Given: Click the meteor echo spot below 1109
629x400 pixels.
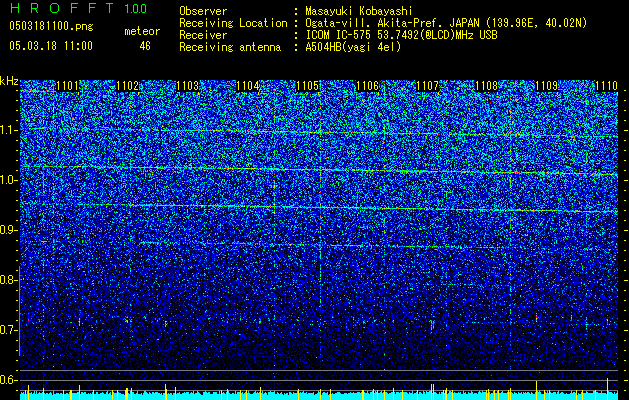Looking at the screenshot, I should [536, 318].
